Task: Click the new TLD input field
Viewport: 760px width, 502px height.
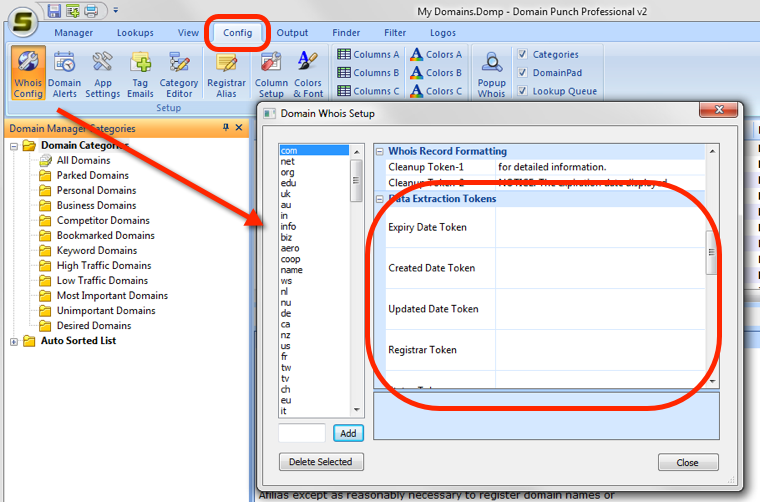Action: (302, 433)
